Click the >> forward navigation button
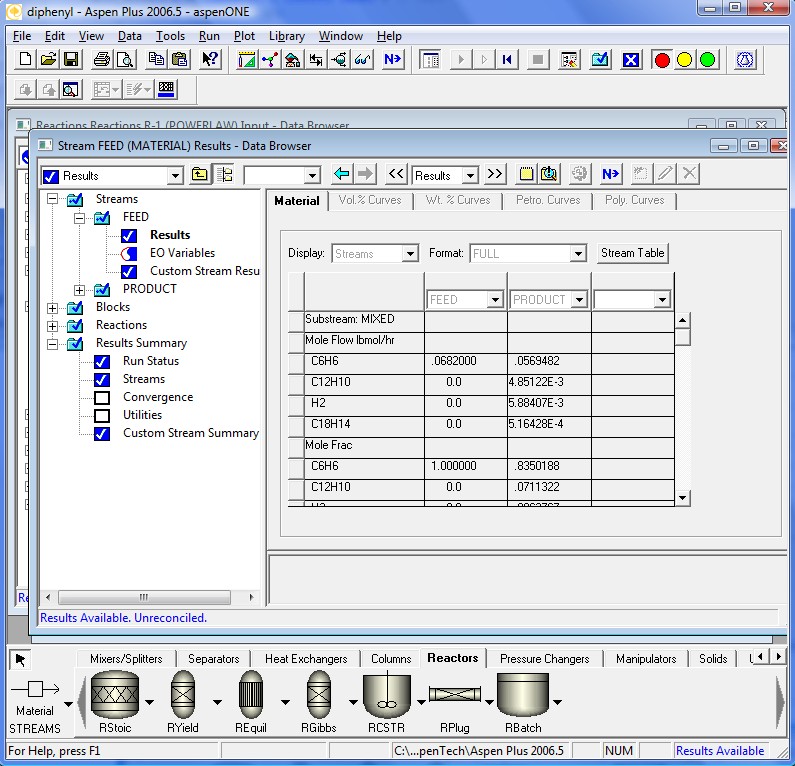Viewport: 795px width, 766px height. (x=494, y=175)
